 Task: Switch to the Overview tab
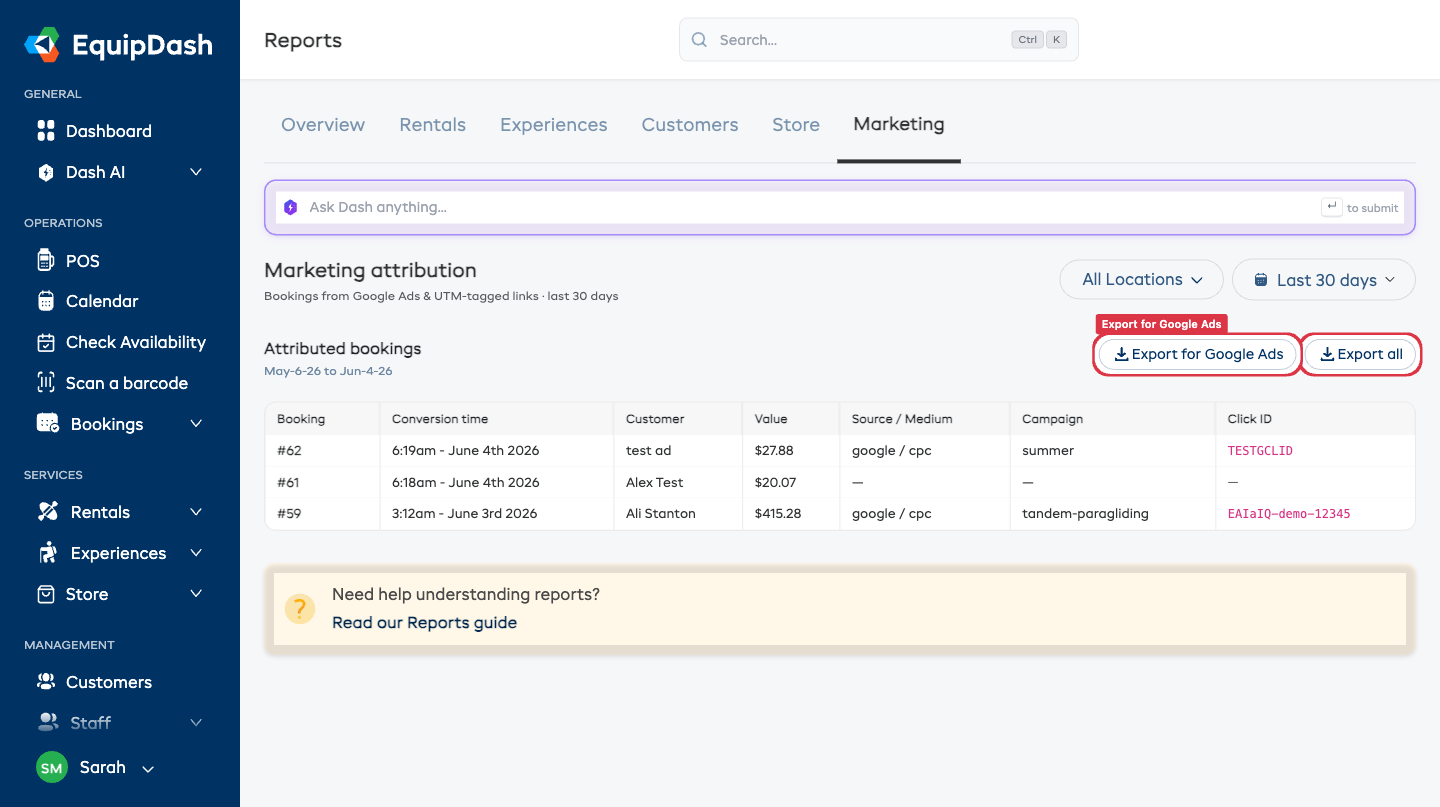pos(323,125)
